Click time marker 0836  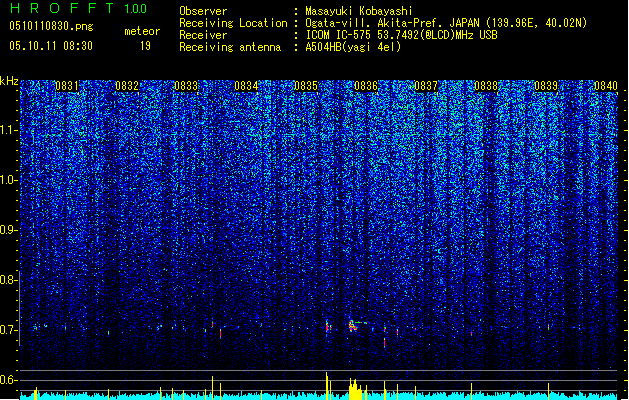click(x=366, y=86)
